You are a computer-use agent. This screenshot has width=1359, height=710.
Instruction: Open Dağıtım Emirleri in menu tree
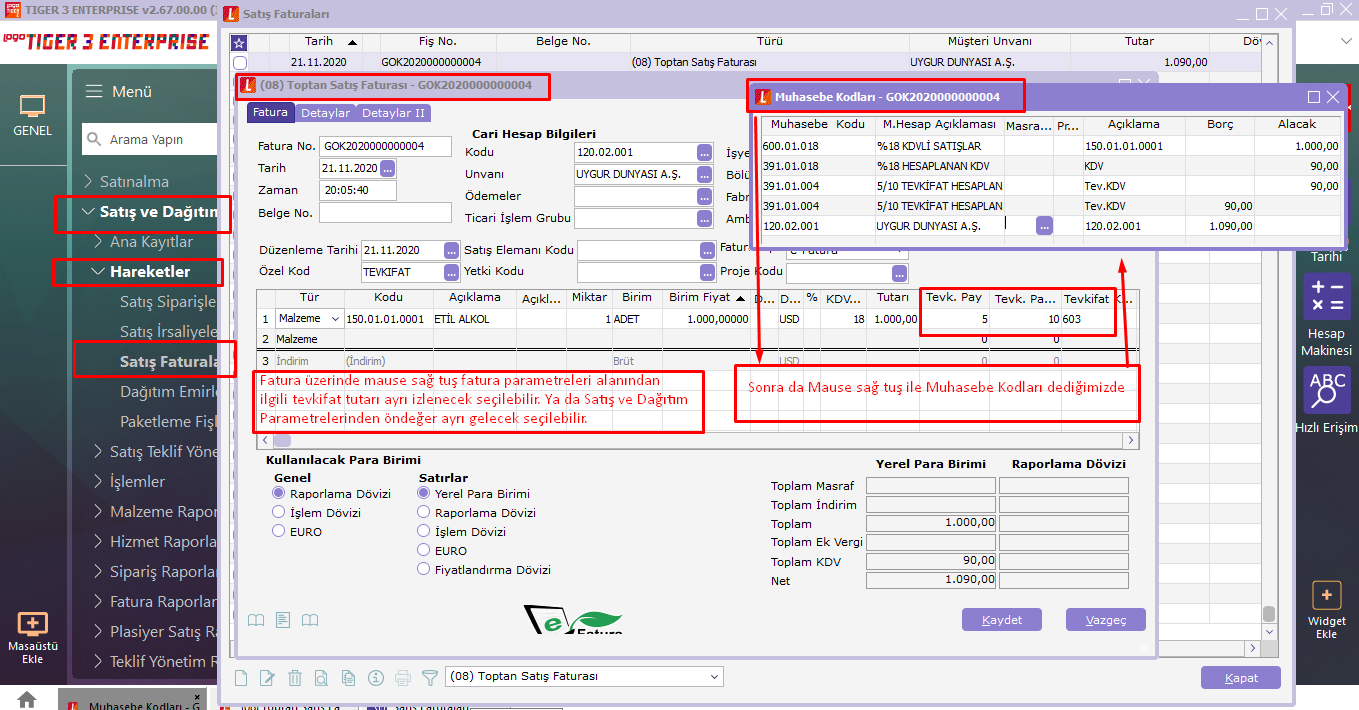(x=168, y=392)
